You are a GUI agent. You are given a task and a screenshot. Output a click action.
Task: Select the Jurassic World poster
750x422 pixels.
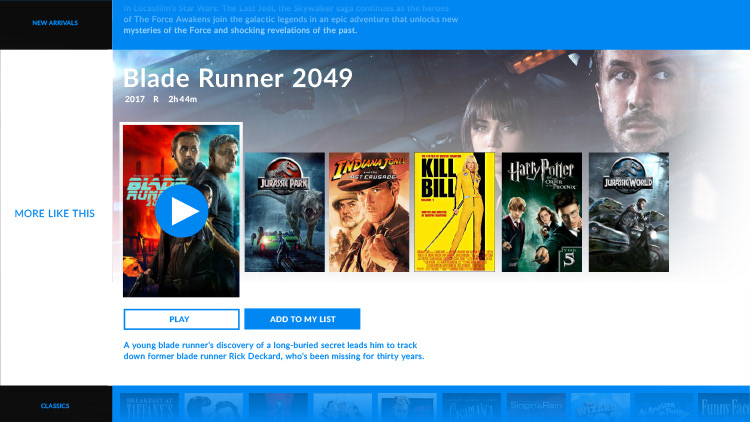point(629,212)
